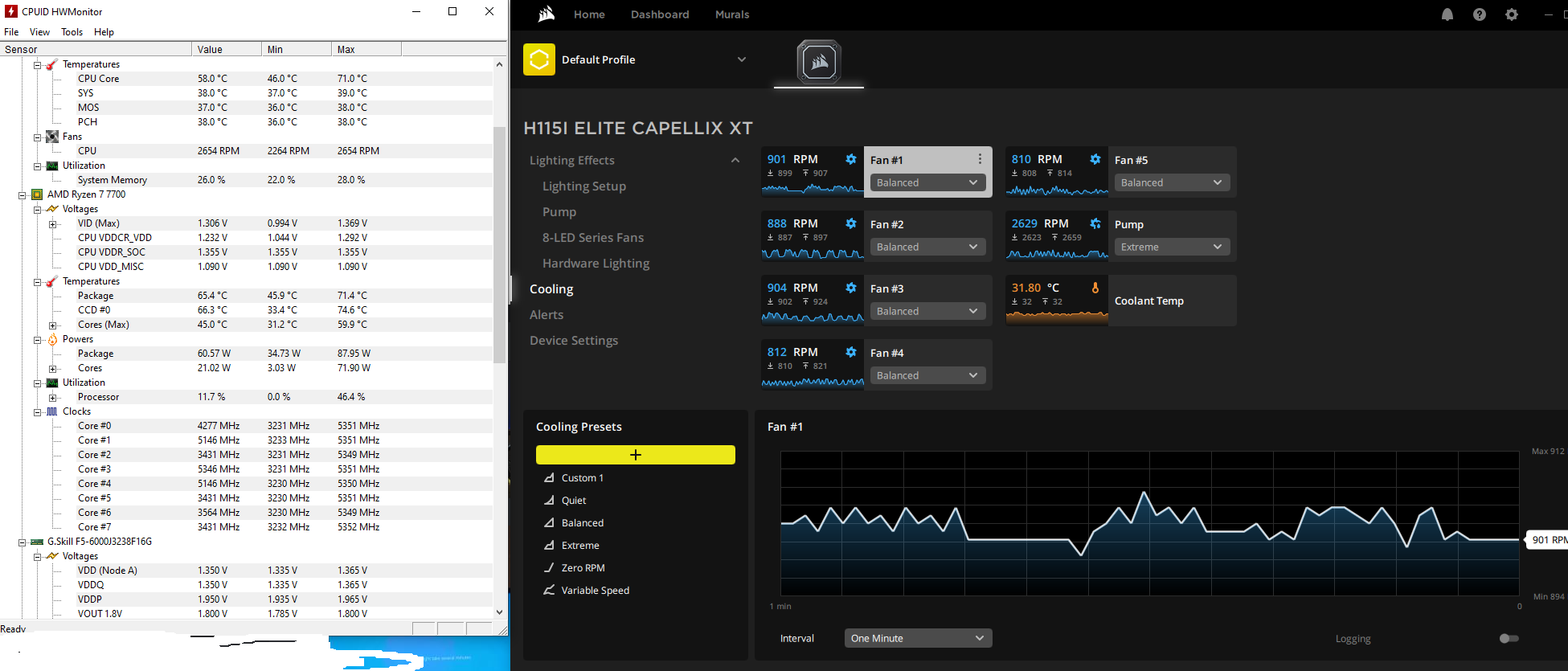Open the 8-LED Series Fans section
The height and width of the screenshot is (671, 1568).
tap(593, 238)
